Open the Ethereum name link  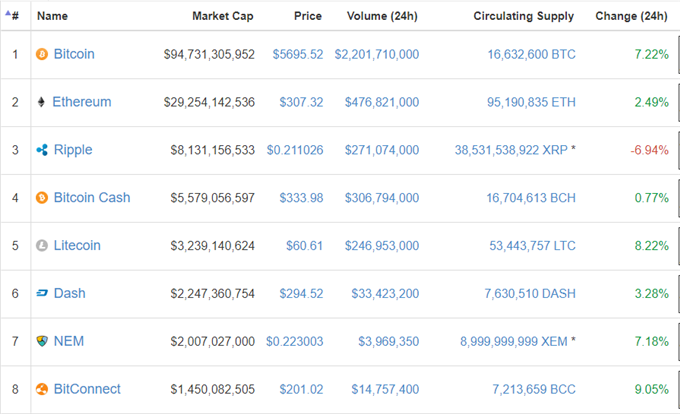tap(82, 102)
